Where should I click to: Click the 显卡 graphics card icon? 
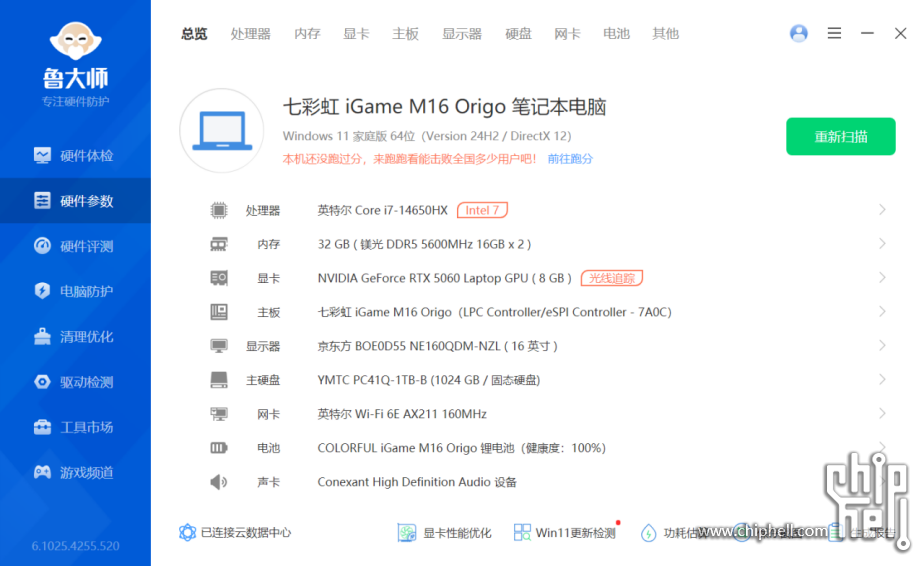click(219, 278)
